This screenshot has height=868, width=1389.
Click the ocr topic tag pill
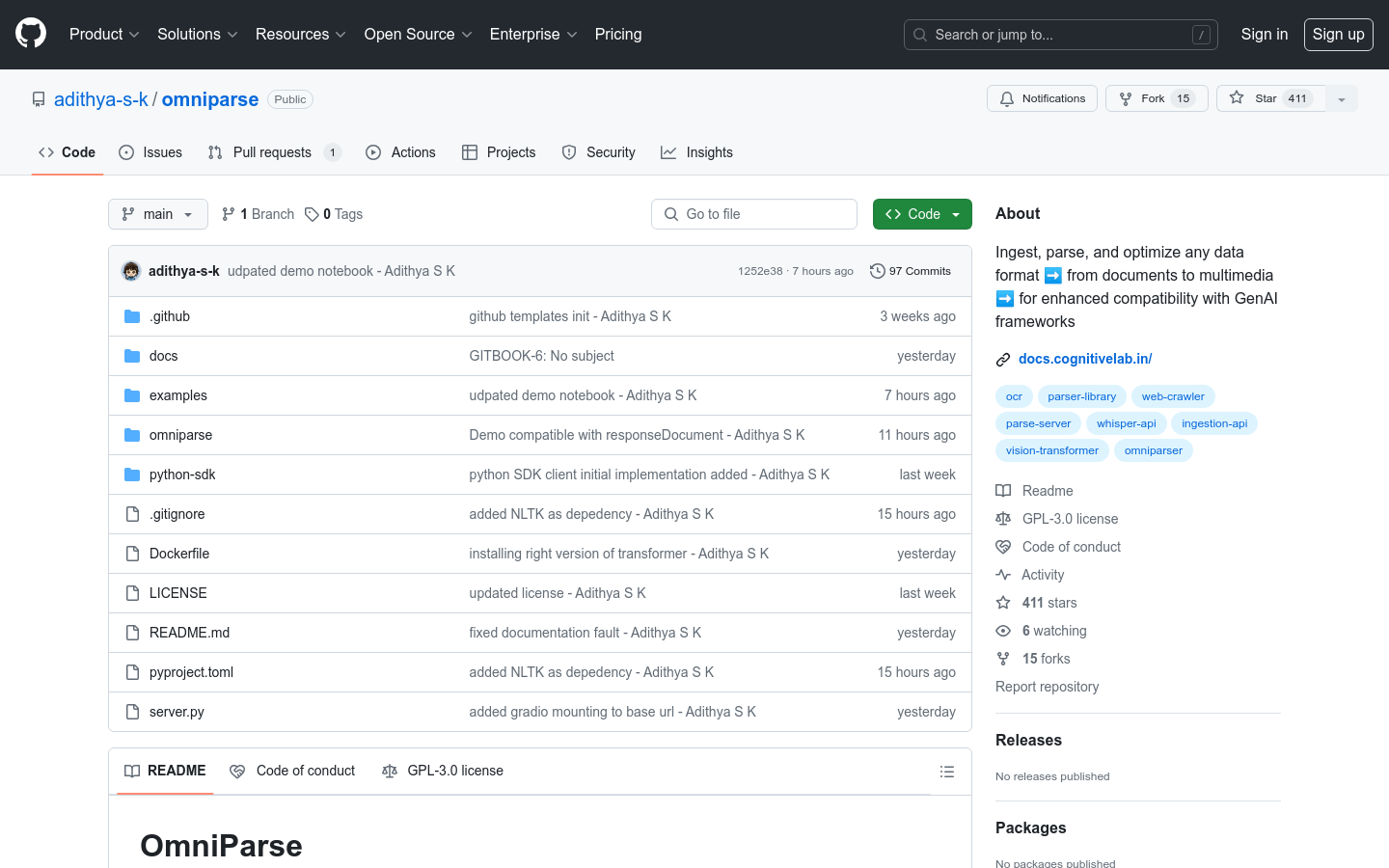[x=1014, y=395]
